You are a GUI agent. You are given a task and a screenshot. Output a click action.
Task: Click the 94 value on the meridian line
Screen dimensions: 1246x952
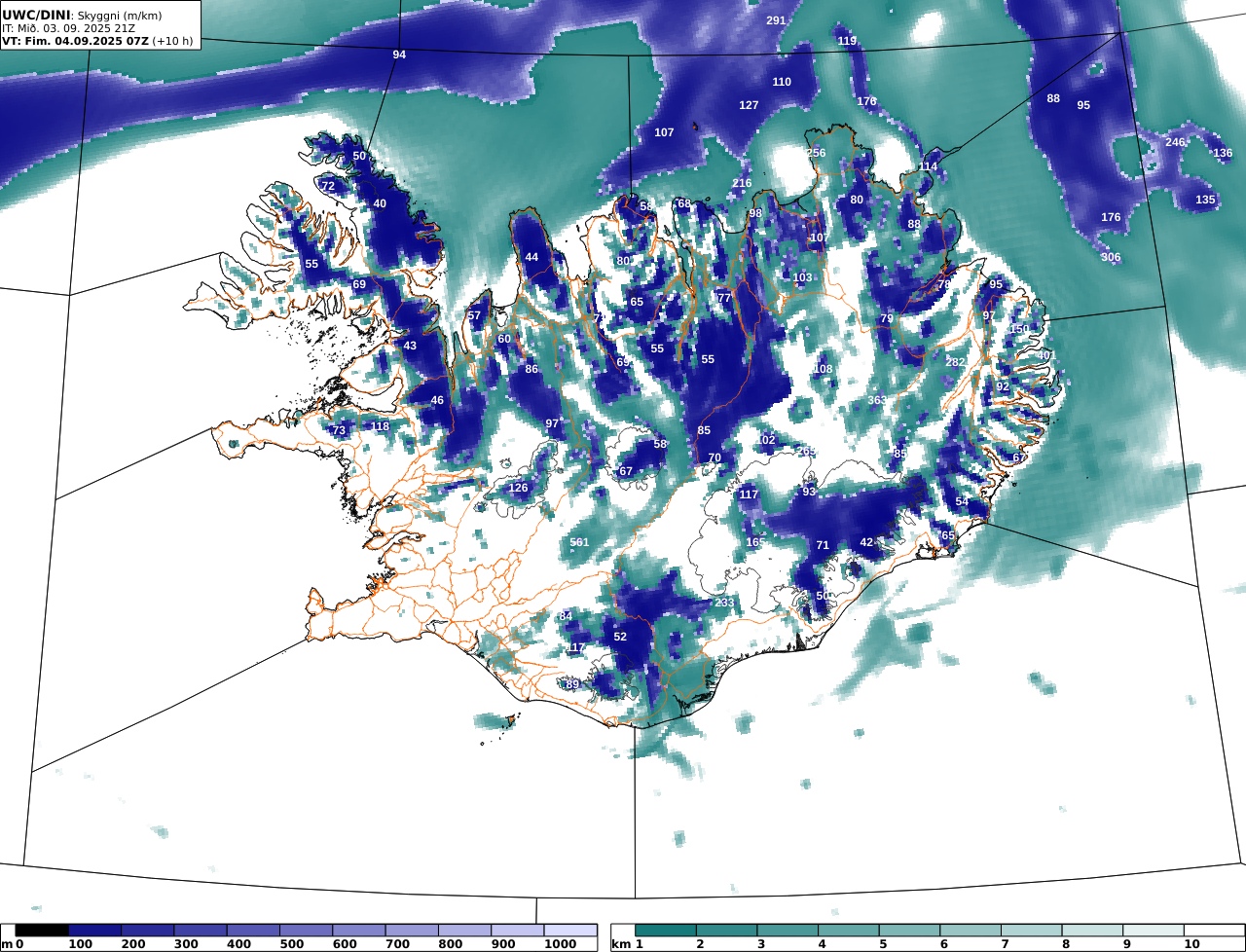pos(399,55)
